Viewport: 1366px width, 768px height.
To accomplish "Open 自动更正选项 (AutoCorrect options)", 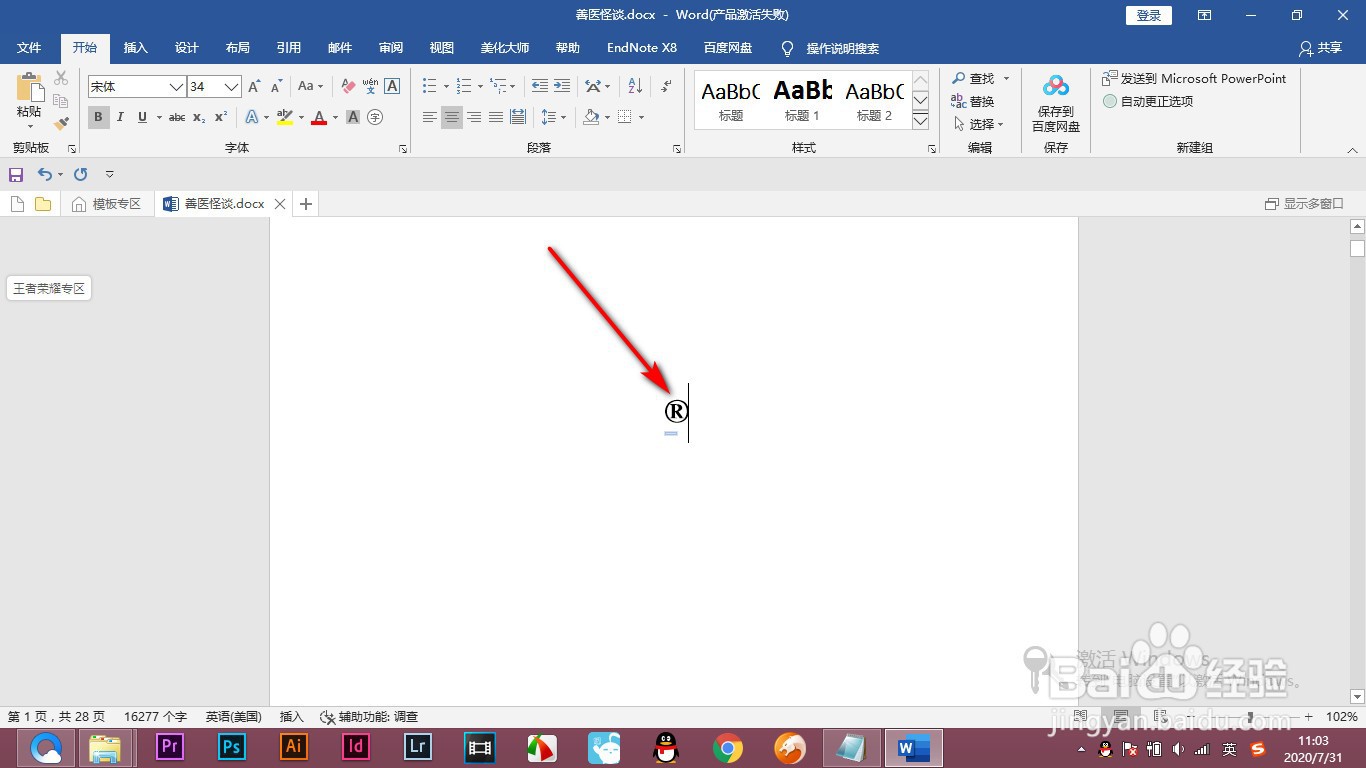I will (1148, 101).
